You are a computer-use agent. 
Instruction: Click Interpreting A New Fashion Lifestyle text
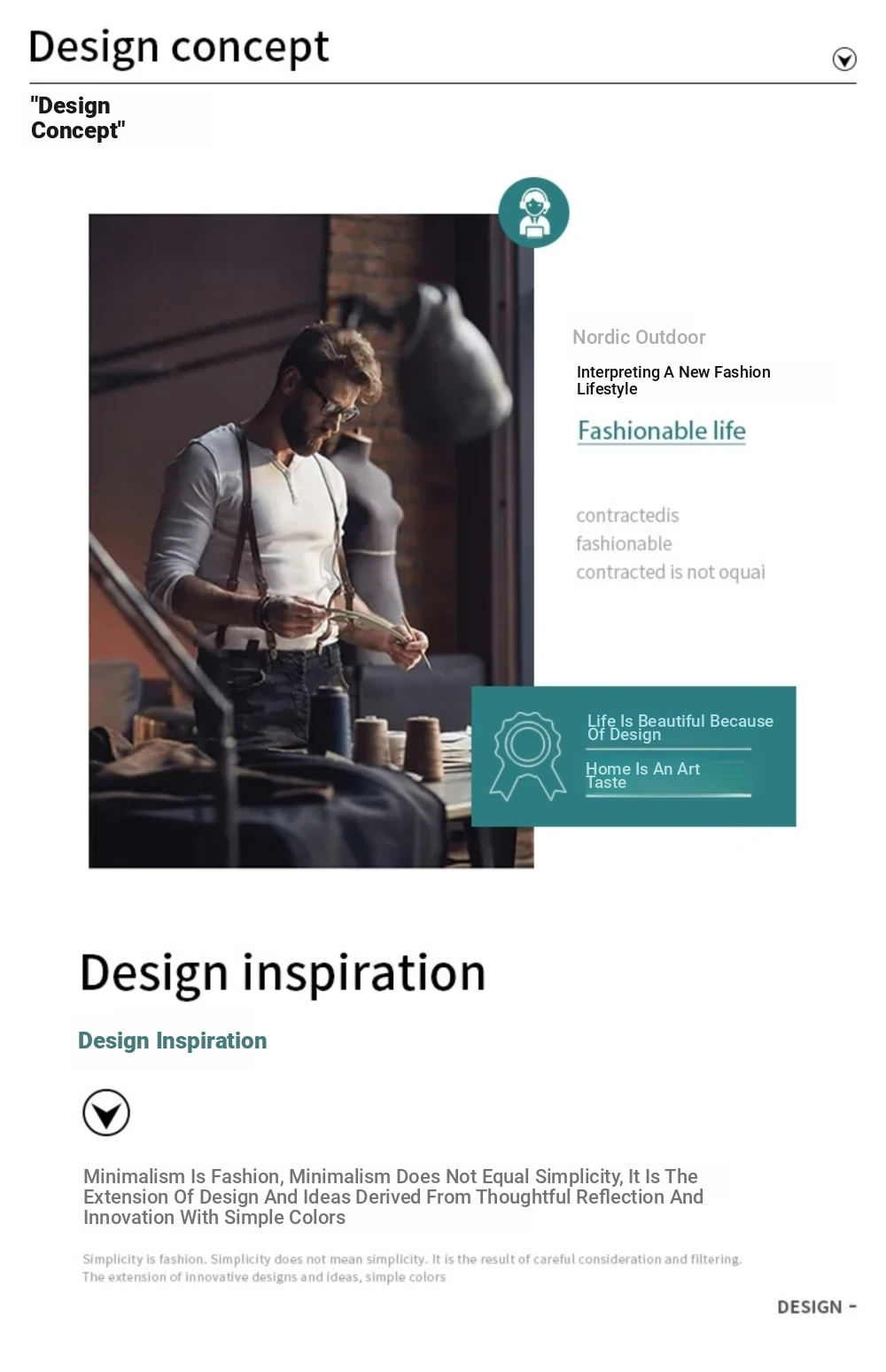673,380
